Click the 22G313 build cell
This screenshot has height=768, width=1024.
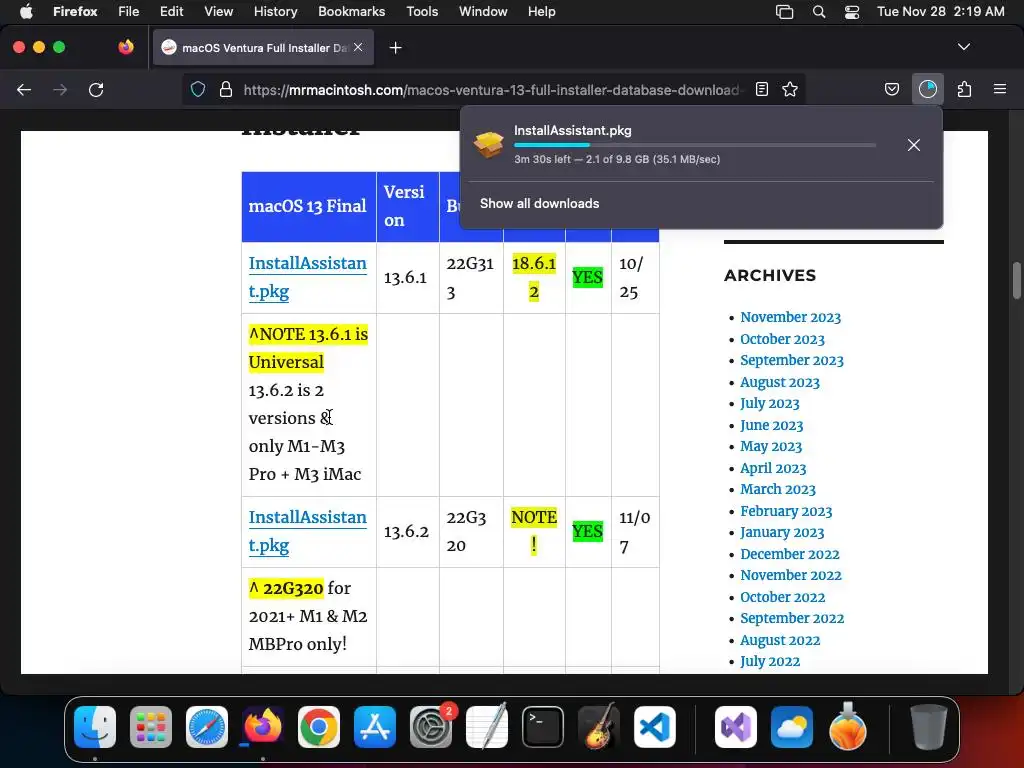tap(471, 278)
